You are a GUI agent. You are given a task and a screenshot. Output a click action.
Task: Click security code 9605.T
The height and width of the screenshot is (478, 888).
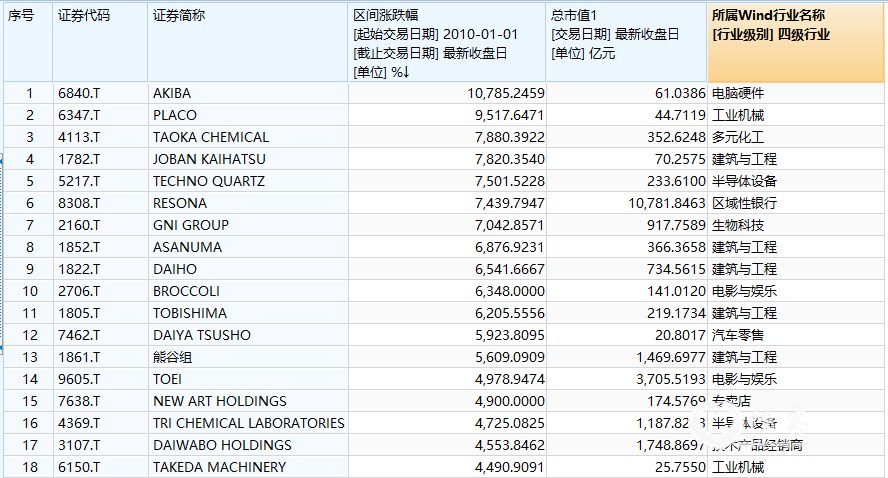click(79, 379)
